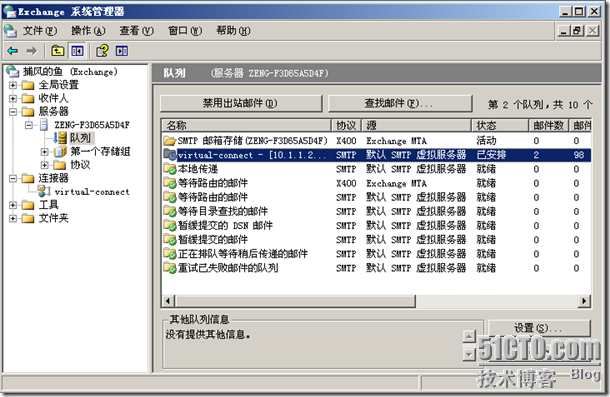Sort by the 邮件数 column header
Viewport: 610px width, 397px height.
(x=548, y=125)
